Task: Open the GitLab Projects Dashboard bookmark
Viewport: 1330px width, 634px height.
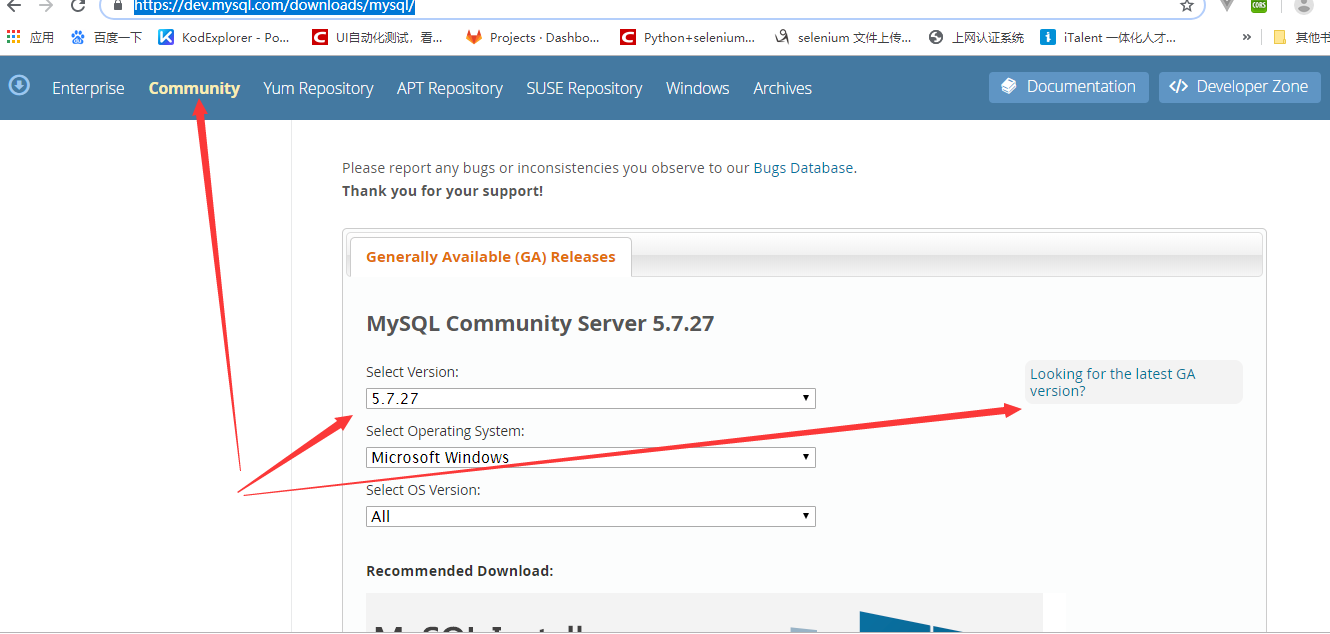Action: 533,37
